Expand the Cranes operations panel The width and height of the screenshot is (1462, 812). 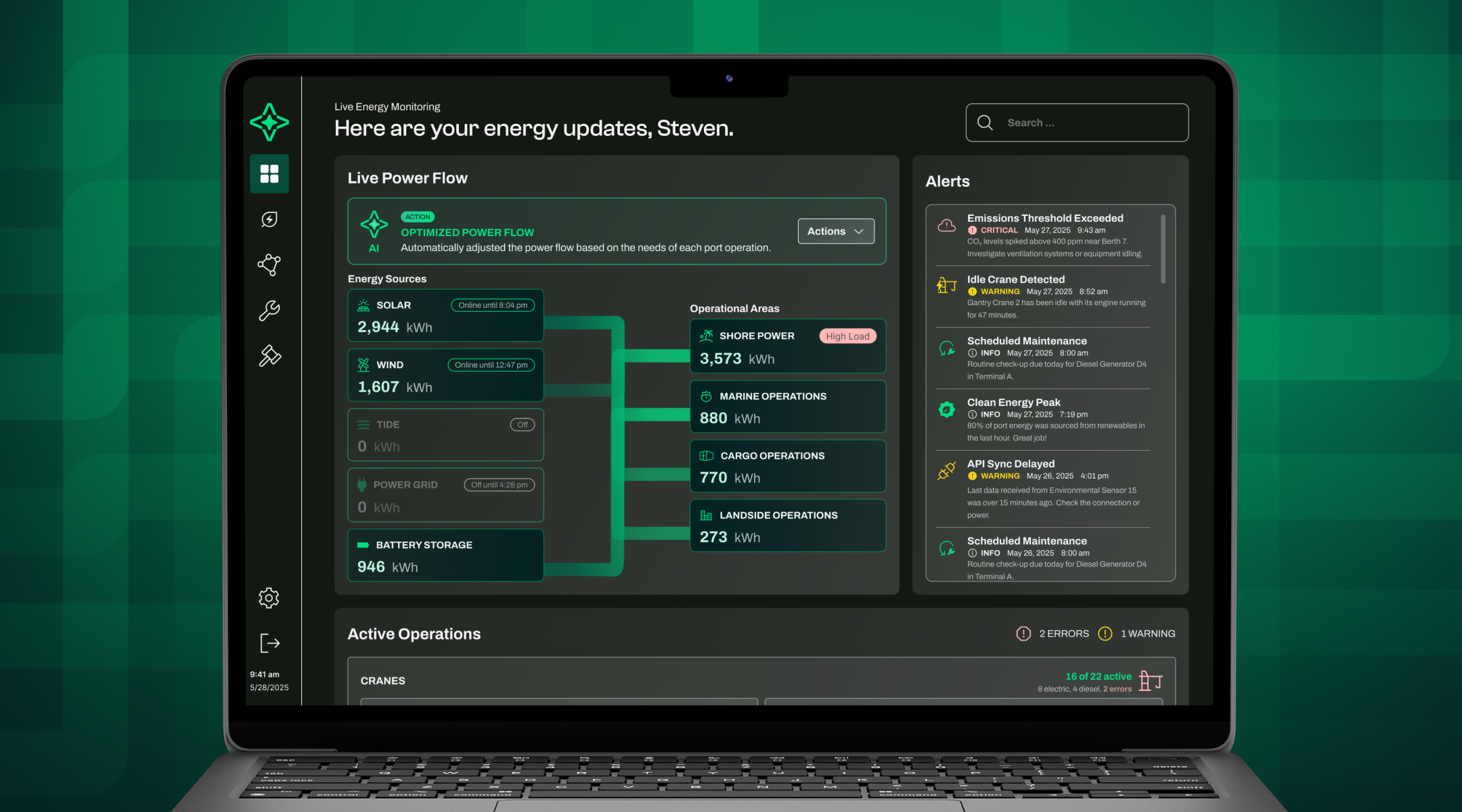(x=383, y=681)
